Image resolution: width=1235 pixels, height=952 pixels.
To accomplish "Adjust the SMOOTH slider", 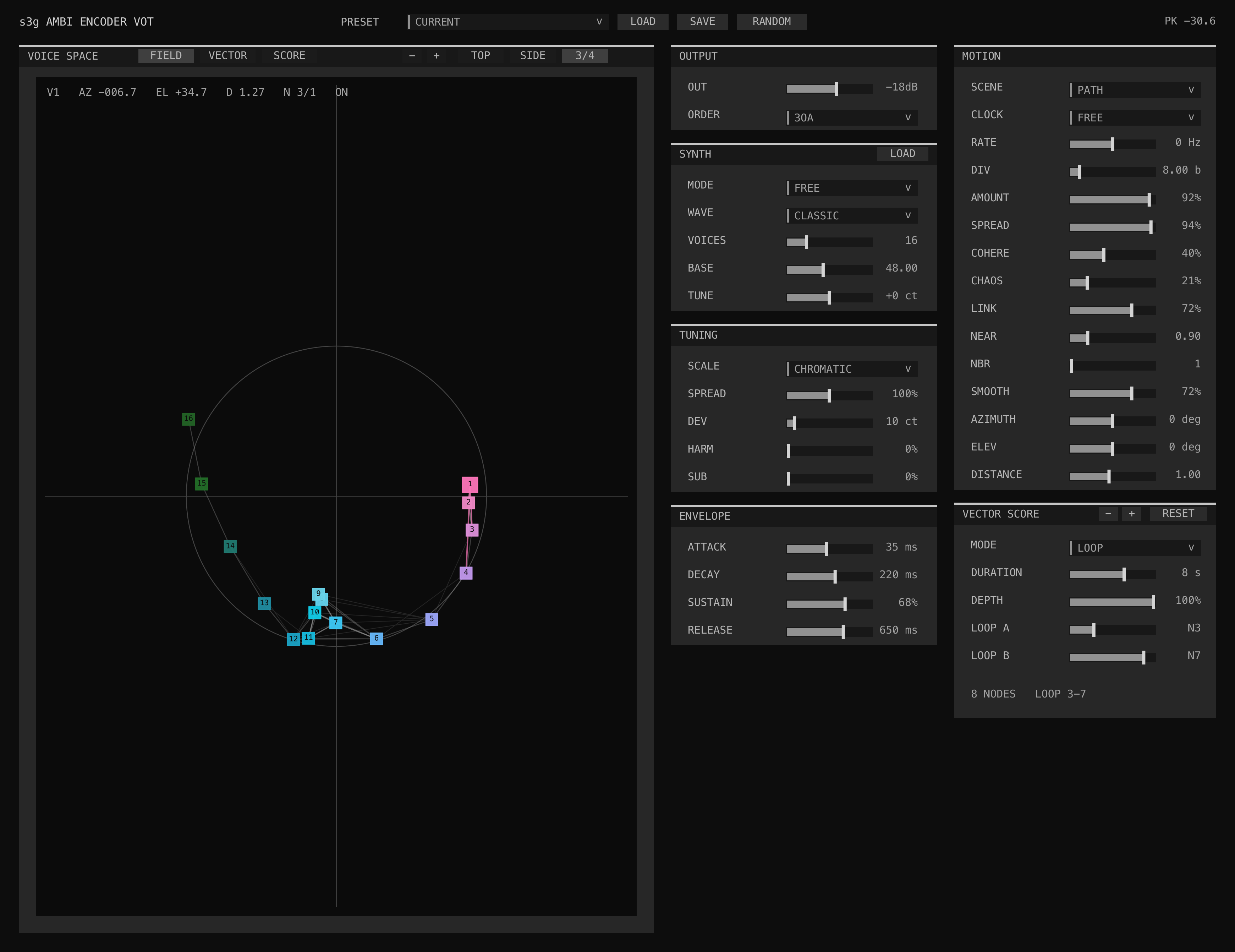I will 1113,393.
